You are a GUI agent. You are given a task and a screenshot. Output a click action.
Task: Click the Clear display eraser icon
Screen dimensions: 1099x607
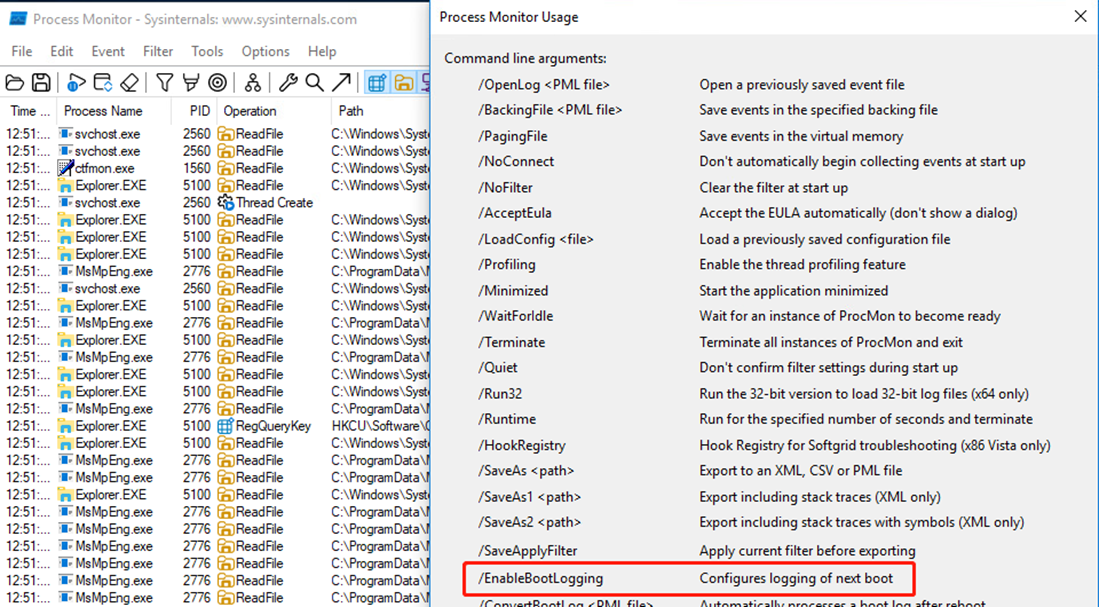point(130,83)
